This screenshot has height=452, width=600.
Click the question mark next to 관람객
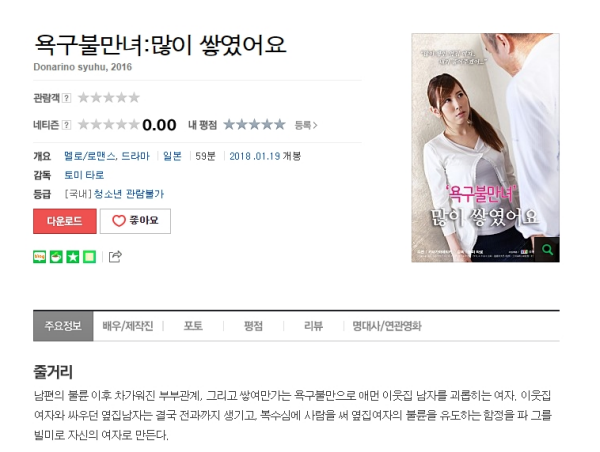(66, 98)
